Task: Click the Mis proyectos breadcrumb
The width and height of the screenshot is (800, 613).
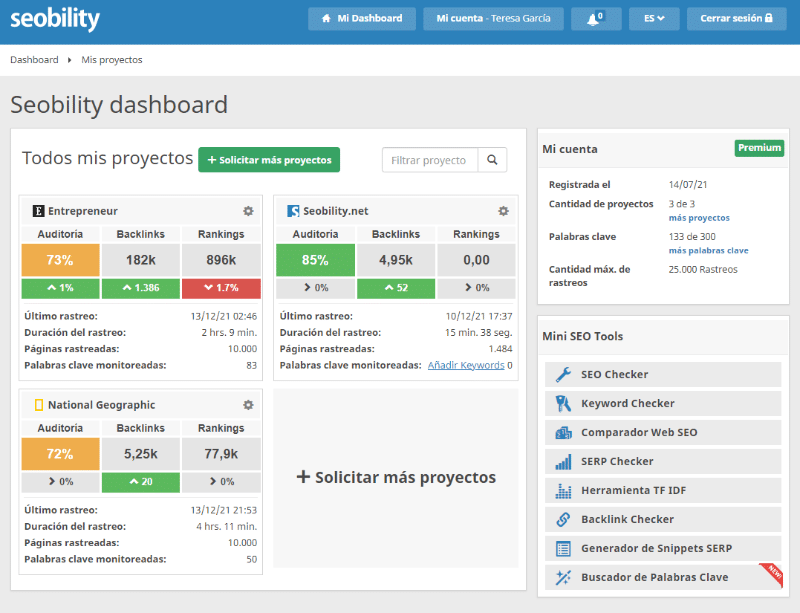Action: [x=112, y=60]
